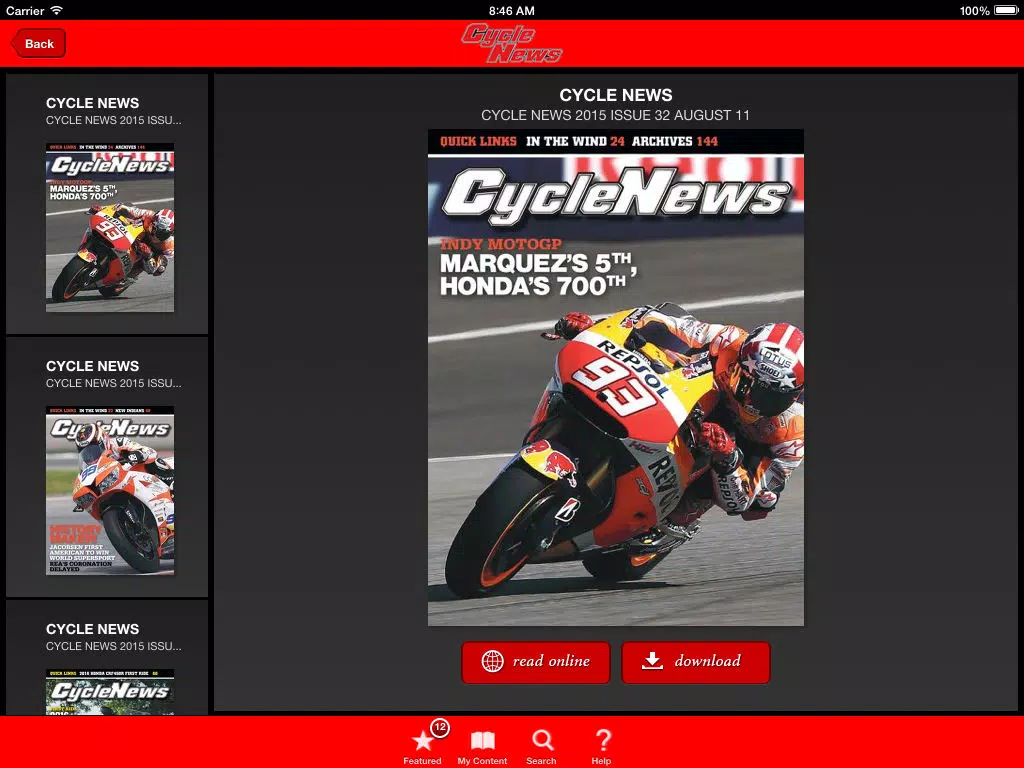Image resolution: width=1024 pixels, height=768 pixels.
Task: Click the second sidebar 'CYCLE NEWS' heading
Action: click(92, 366)
